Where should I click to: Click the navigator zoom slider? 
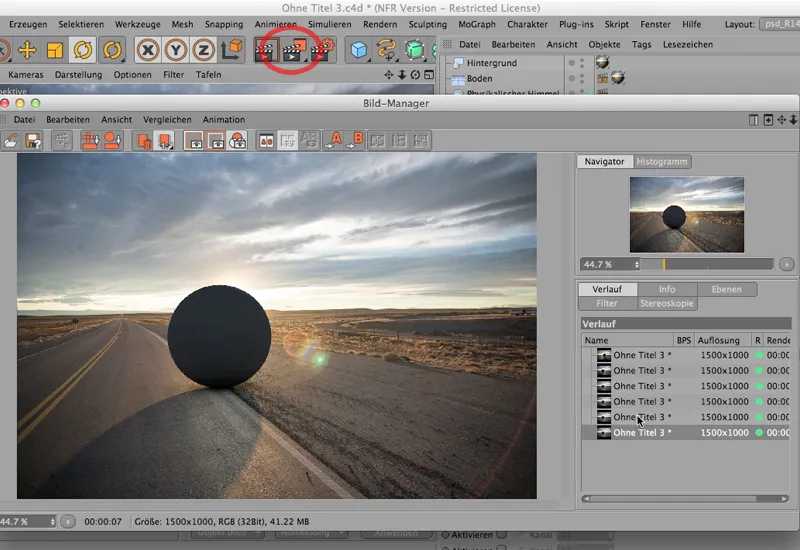click(717, 264)
